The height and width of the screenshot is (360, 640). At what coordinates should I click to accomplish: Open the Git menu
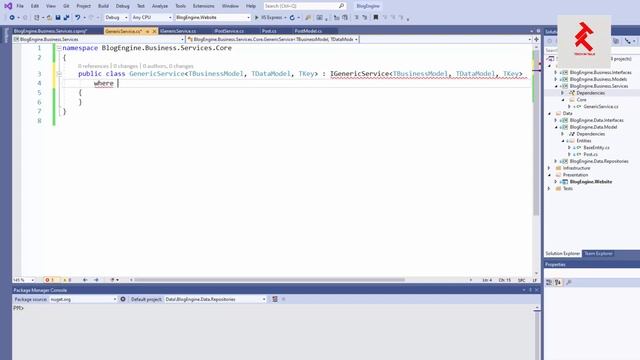66,6
